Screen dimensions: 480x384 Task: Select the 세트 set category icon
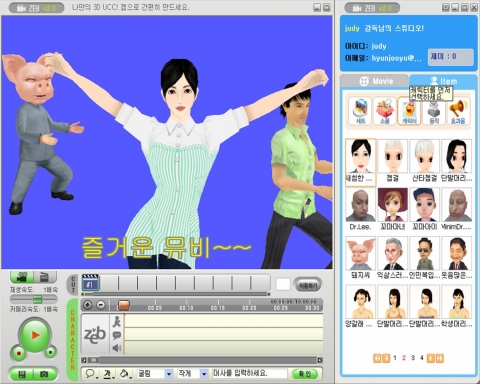point(360,111)
